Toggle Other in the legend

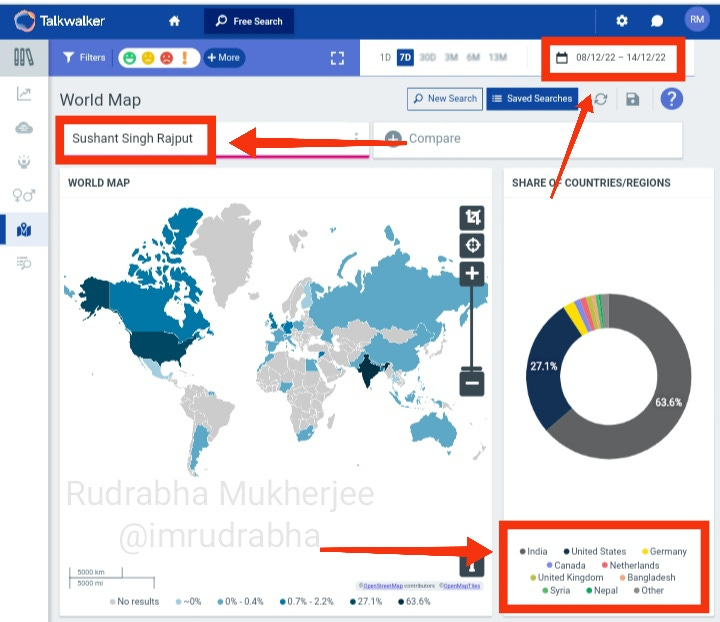(x=649, y=590)
